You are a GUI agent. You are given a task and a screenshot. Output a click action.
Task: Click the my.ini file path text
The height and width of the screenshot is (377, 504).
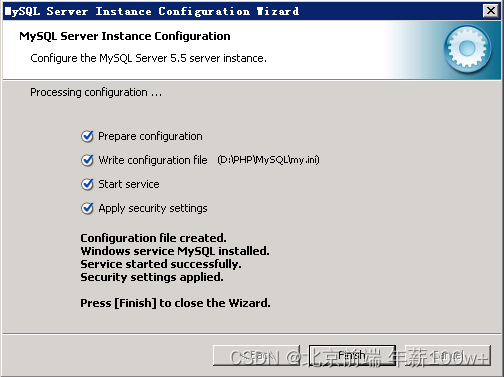pyautogui.click(x=268, y=160)
